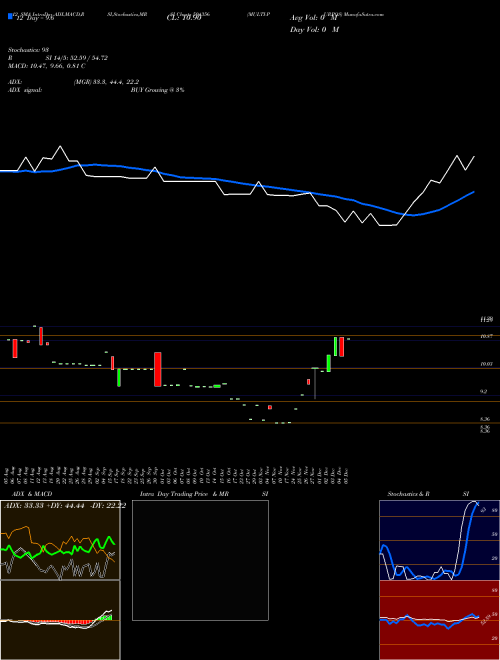Click the 'Intra Day Trading Price & MRSI' title

point(204,494)
